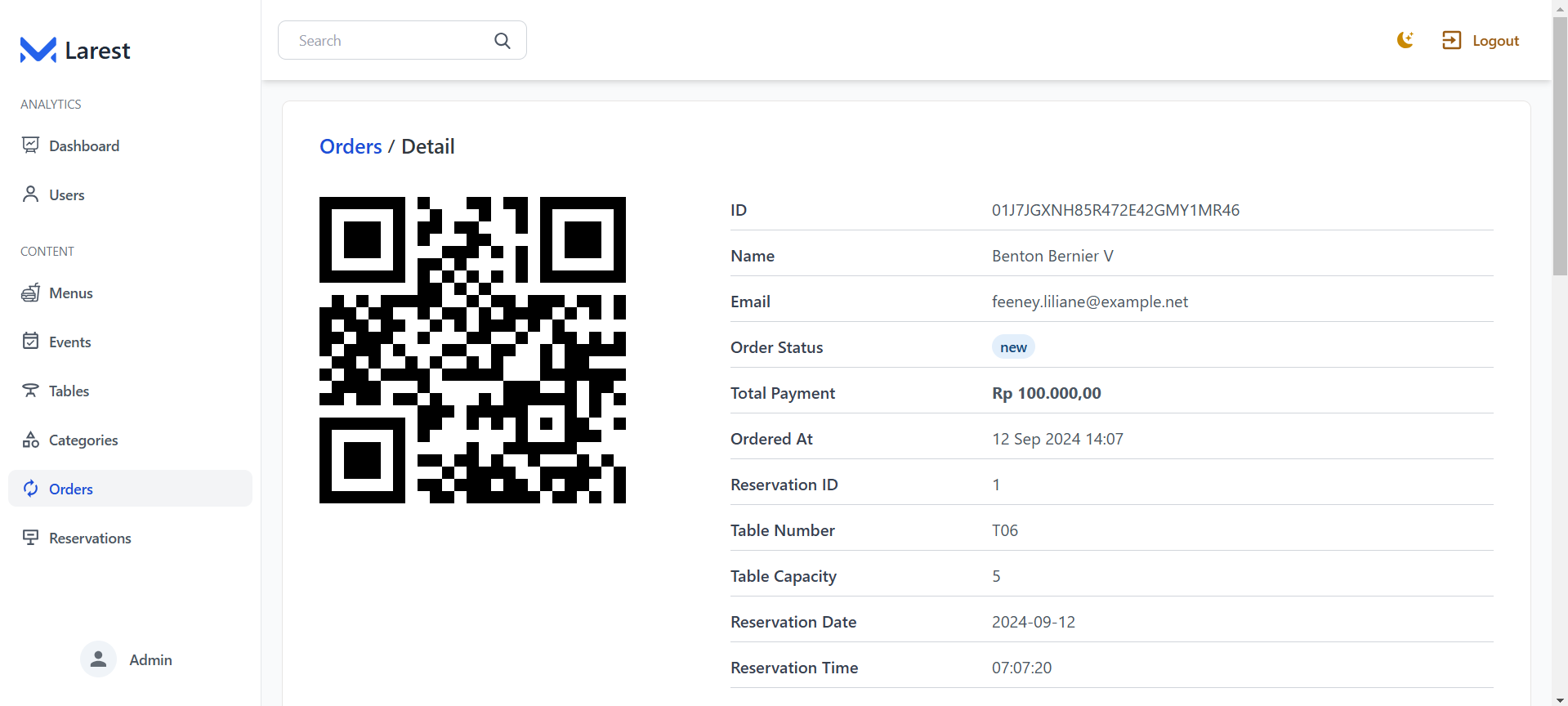
Task: Click the Orders breadcrumb link
Action: pyautogui.click(x=351, y=146)
